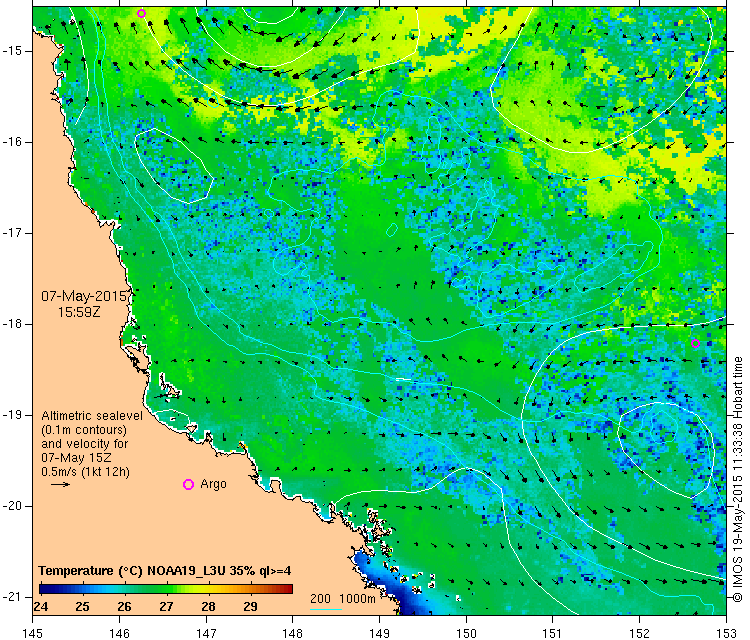Screen dimensions: 750x640
Task: Click colorbar tick label '26'
Action: point(124,607)
